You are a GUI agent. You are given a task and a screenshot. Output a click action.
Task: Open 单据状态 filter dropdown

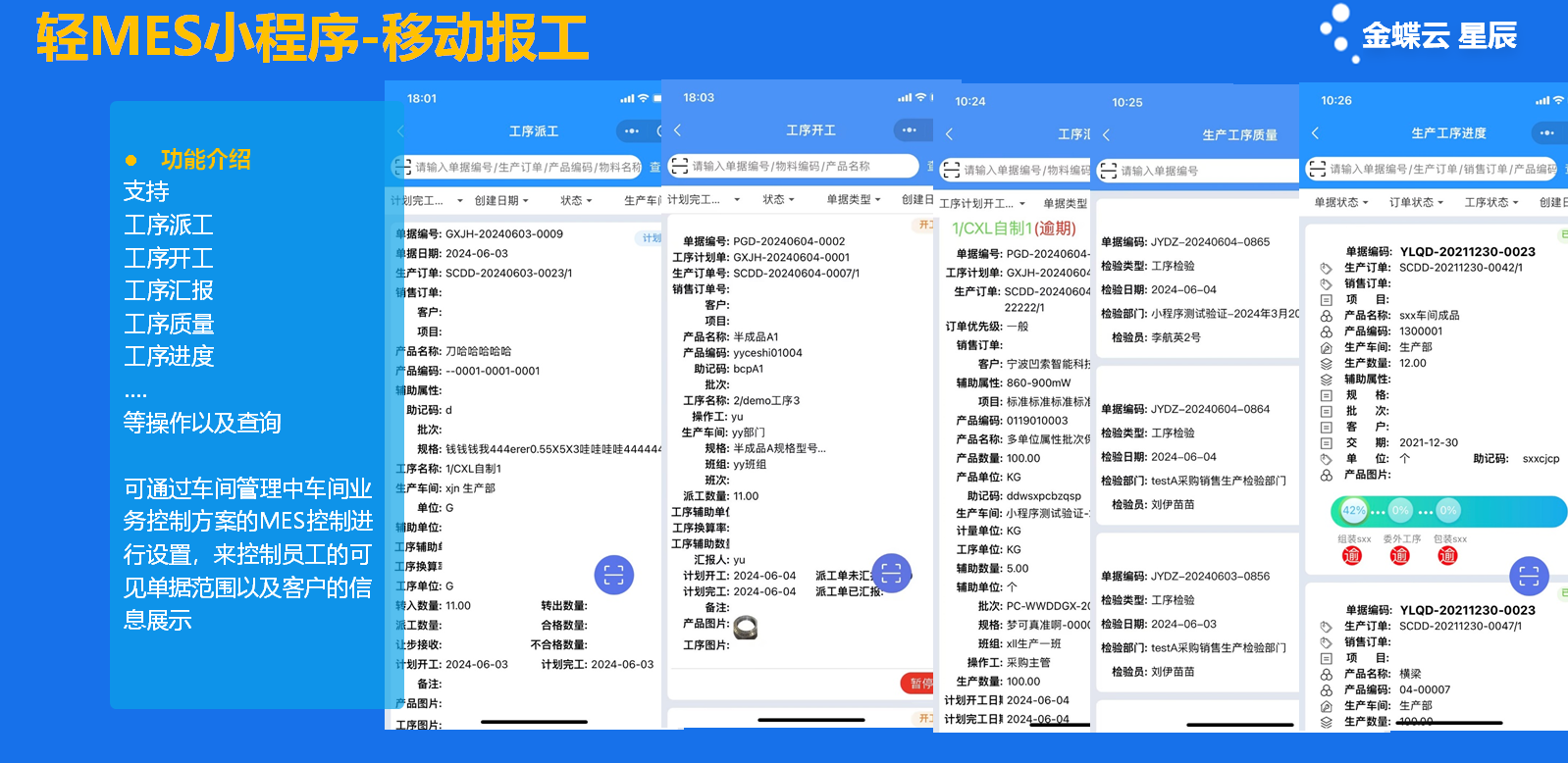(1341, 202)
